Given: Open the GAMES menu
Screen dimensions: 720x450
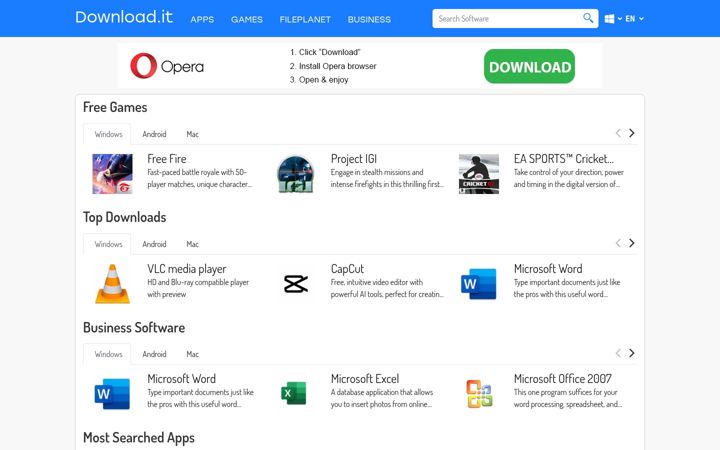Looking at the screenshot, I should point(247,19).
